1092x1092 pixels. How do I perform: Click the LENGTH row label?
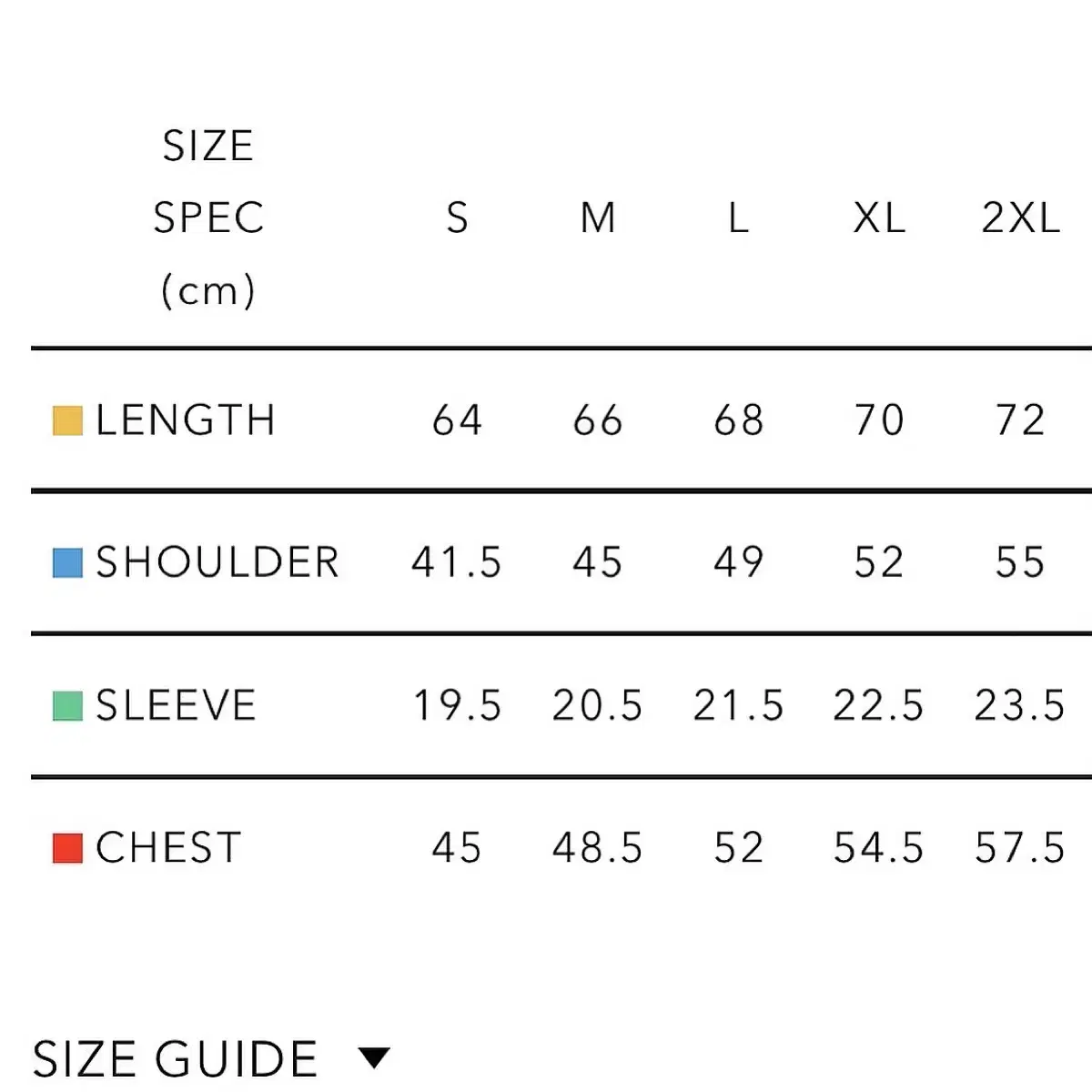point(186,420)
